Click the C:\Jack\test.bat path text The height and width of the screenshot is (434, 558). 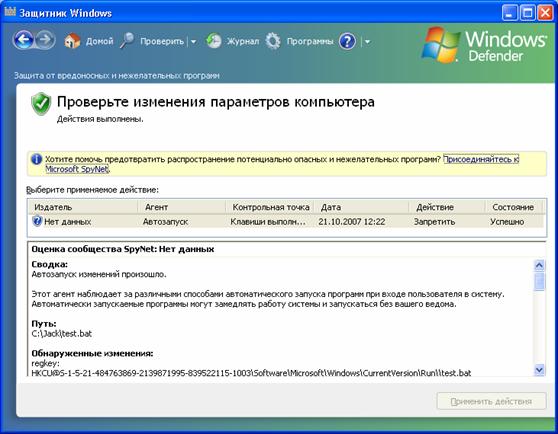62,334
